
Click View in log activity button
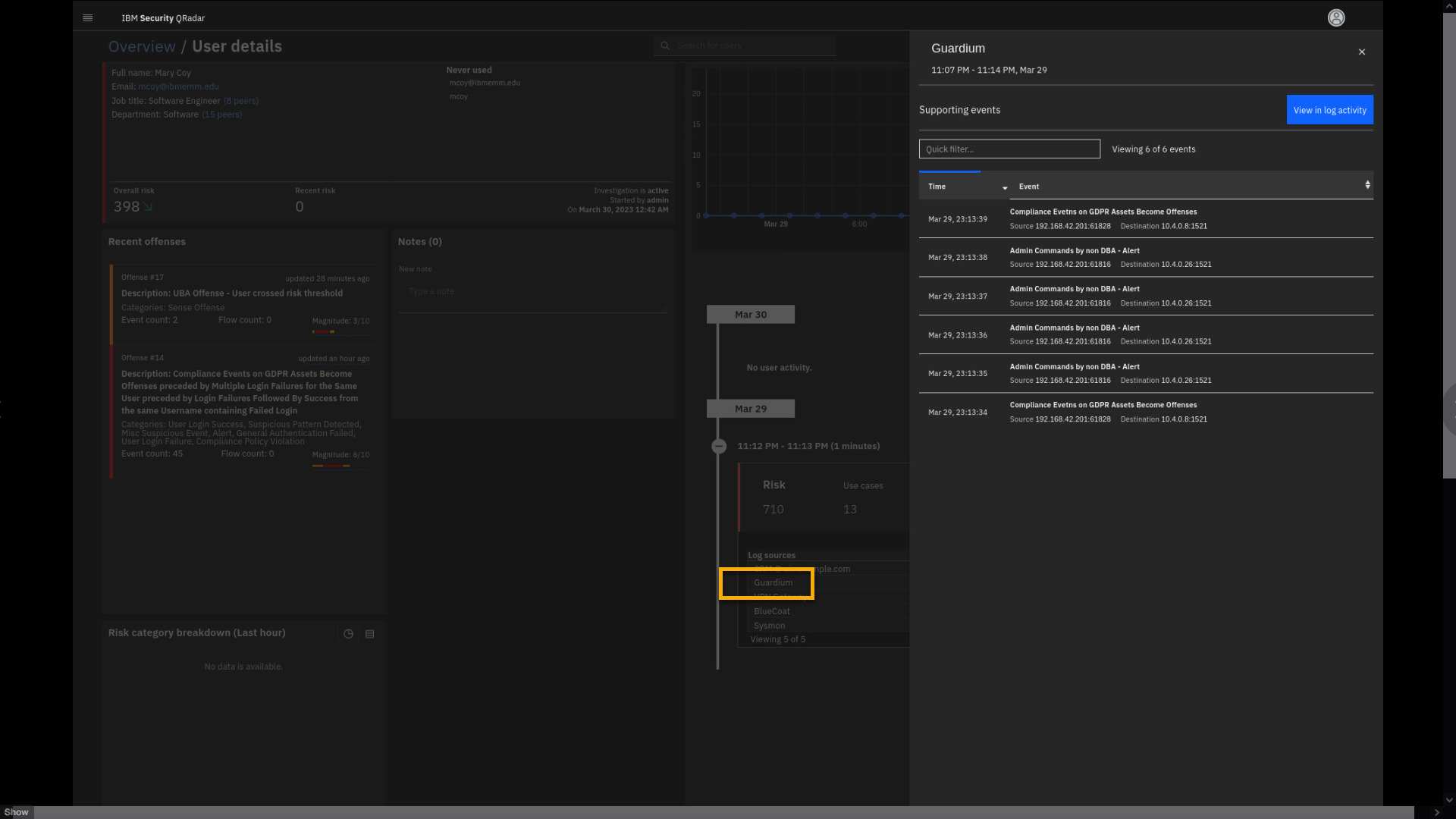pos(1329,110)
